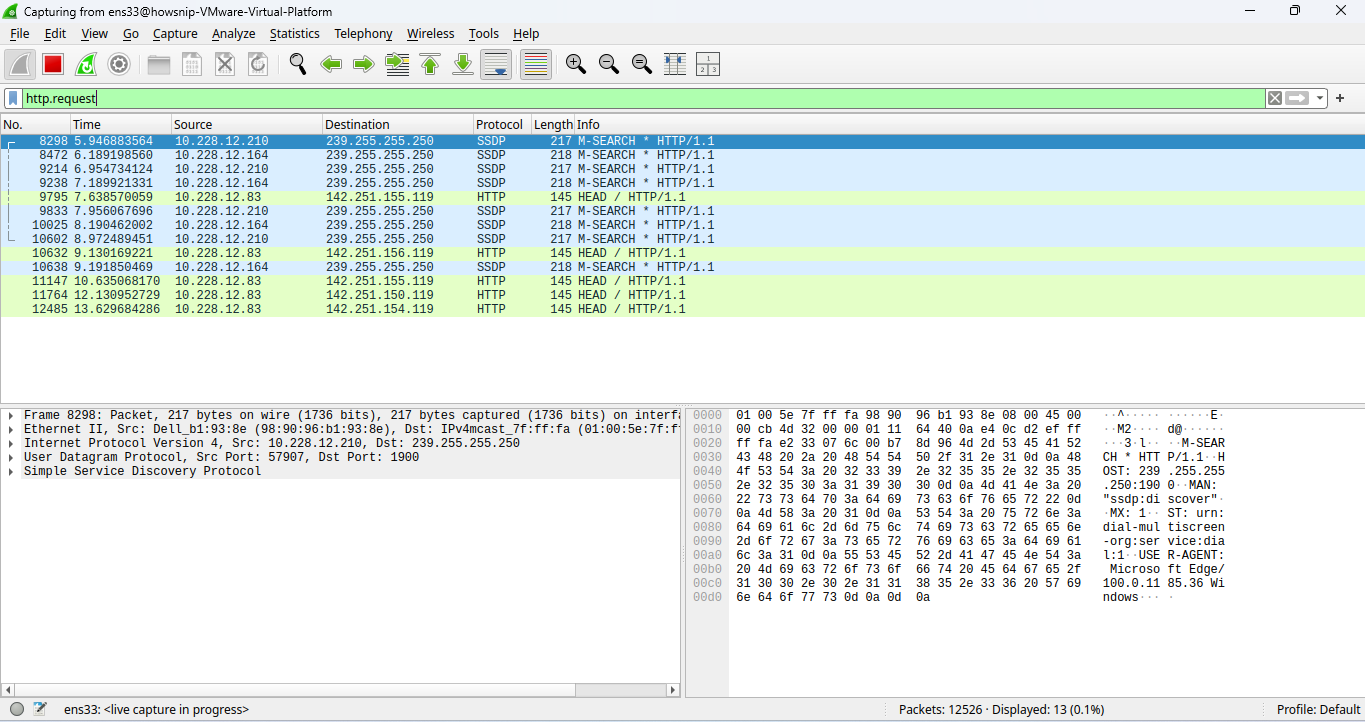Viewport: 1365px width, 722px height.
Task: Jump to the first packet
Action: point(430,64)
